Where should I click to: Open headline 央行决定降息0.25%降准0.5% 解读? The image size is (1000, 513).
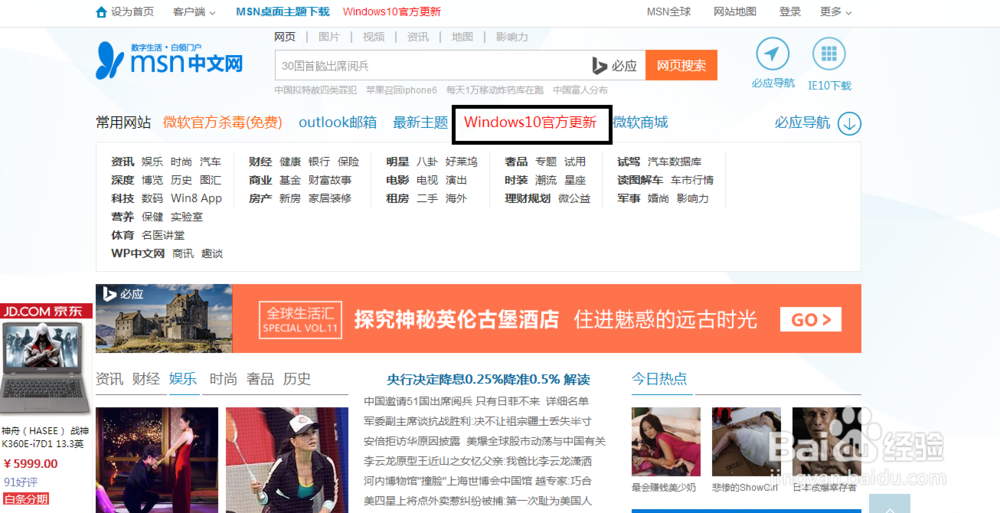[x=489, y=379]
